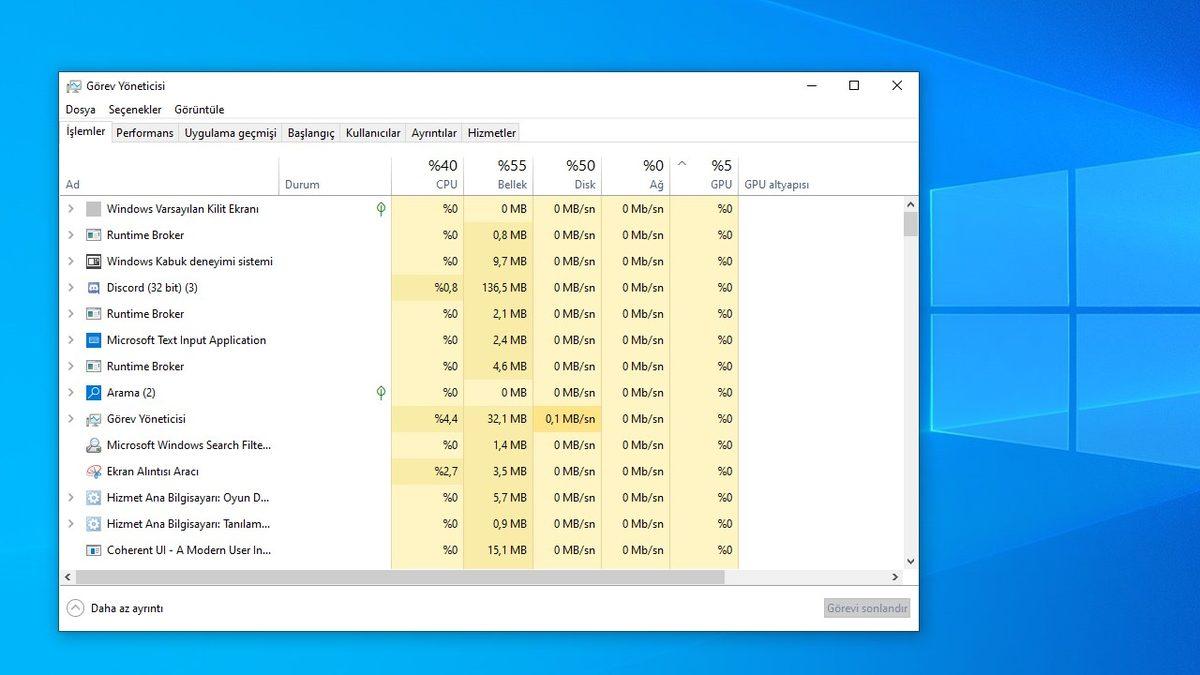Screen dimensions: 1200x675
Task: Click the Microsoft Text Input Application keyboard icon
Action: (92, 340)
